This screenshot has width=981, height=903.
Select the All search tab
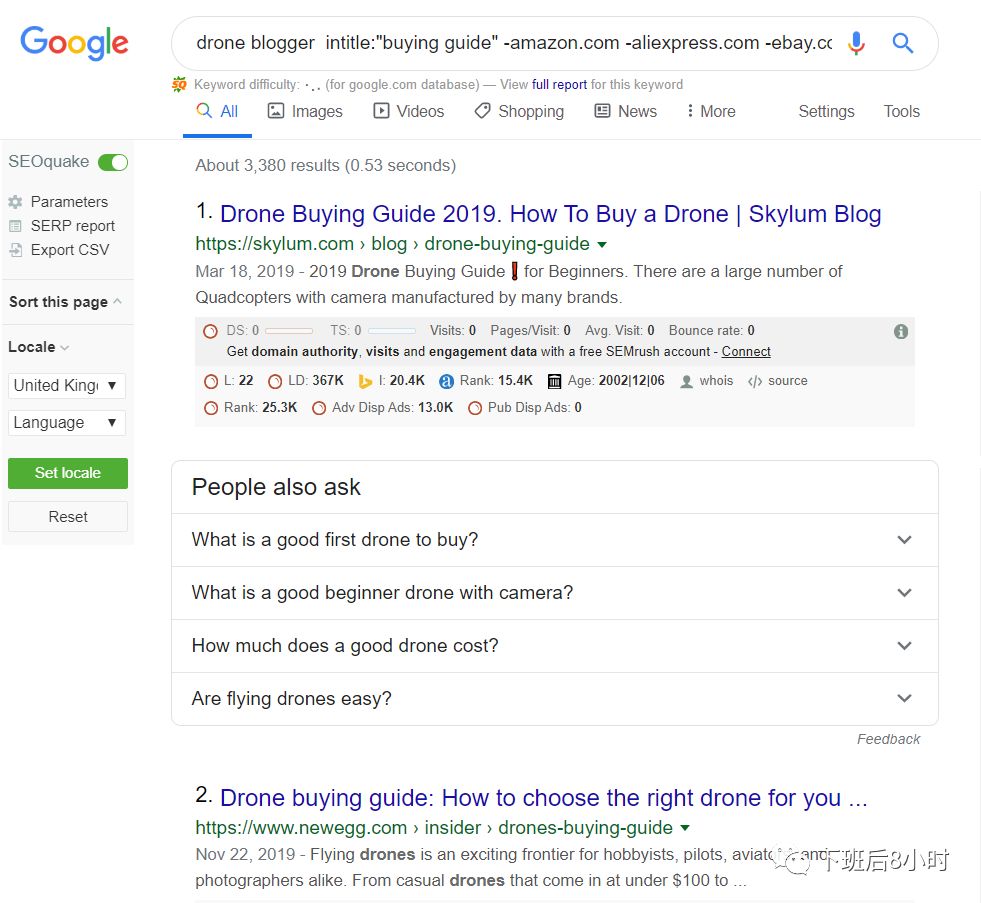pyautogui.click(x=217, y=111)
